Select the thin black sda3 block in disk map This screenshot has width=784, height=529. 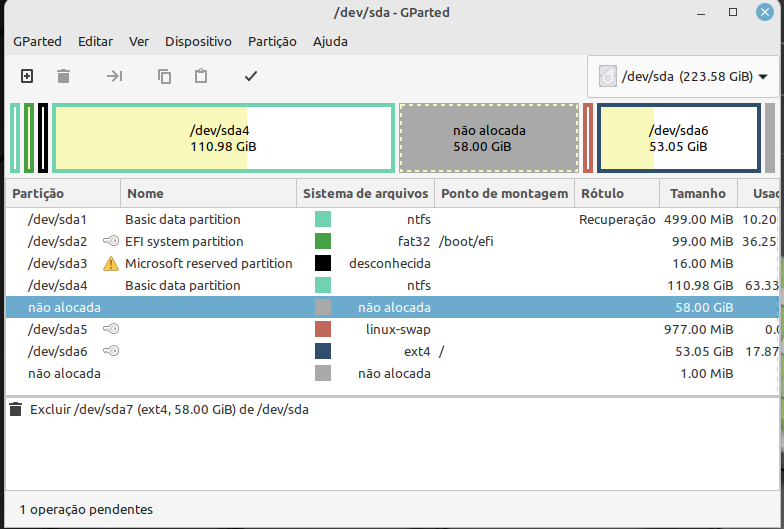(43, 138)
